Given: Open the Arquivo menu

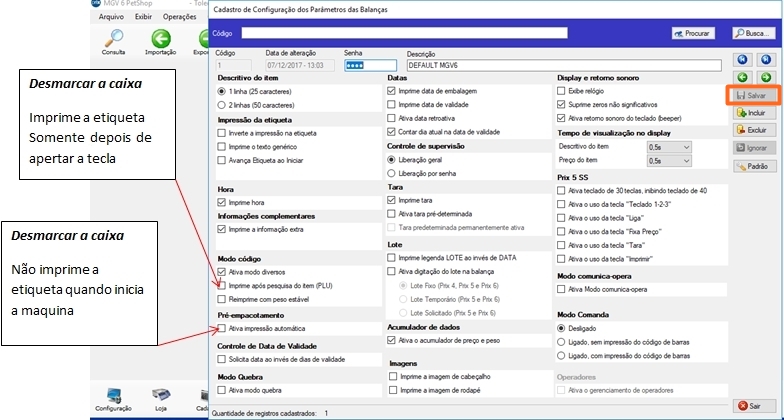Looking at the screenshot, I should [112, 17].
